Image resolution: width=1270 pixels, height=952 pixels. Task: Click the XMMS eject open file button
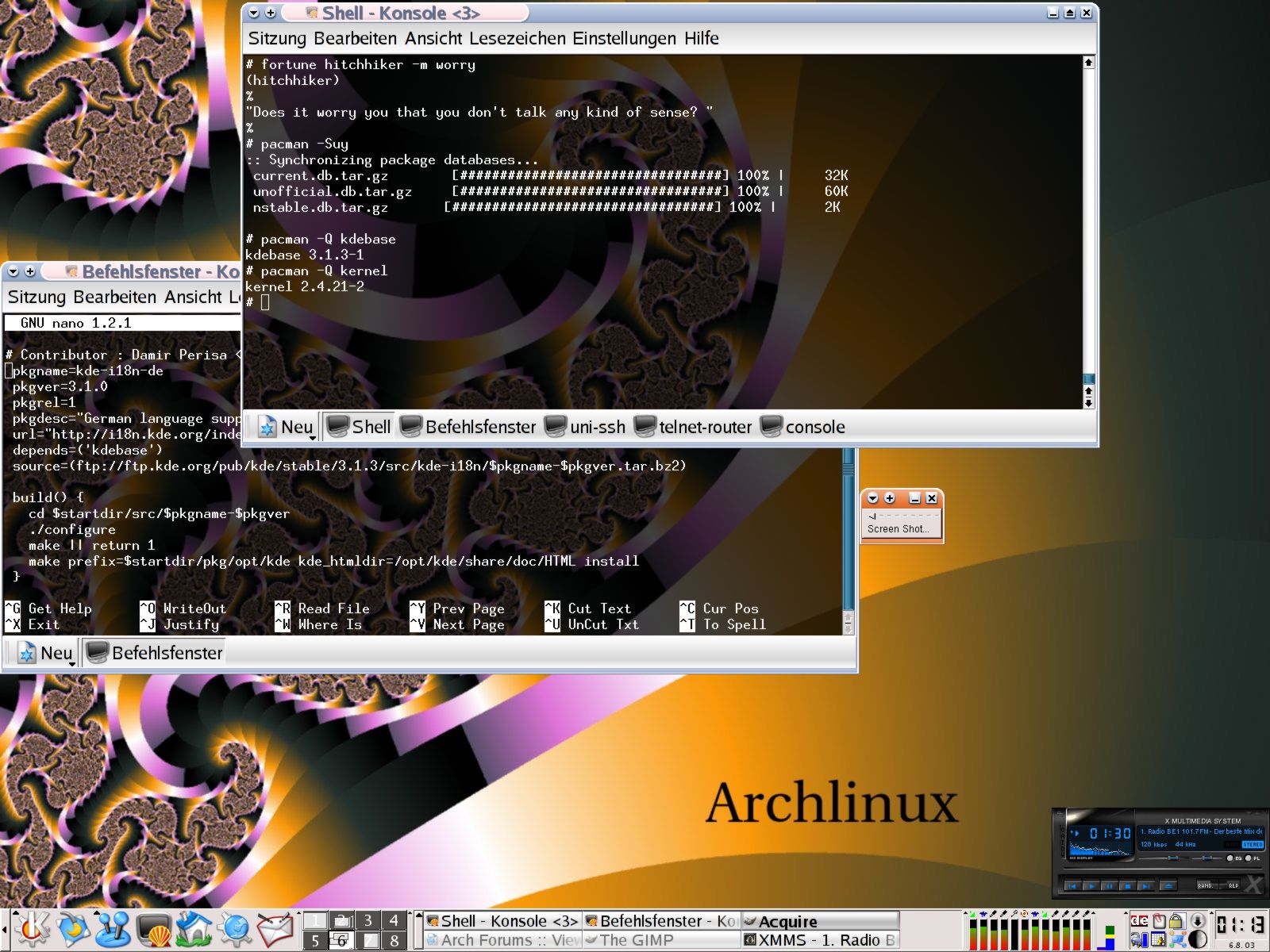(1168, 885)
